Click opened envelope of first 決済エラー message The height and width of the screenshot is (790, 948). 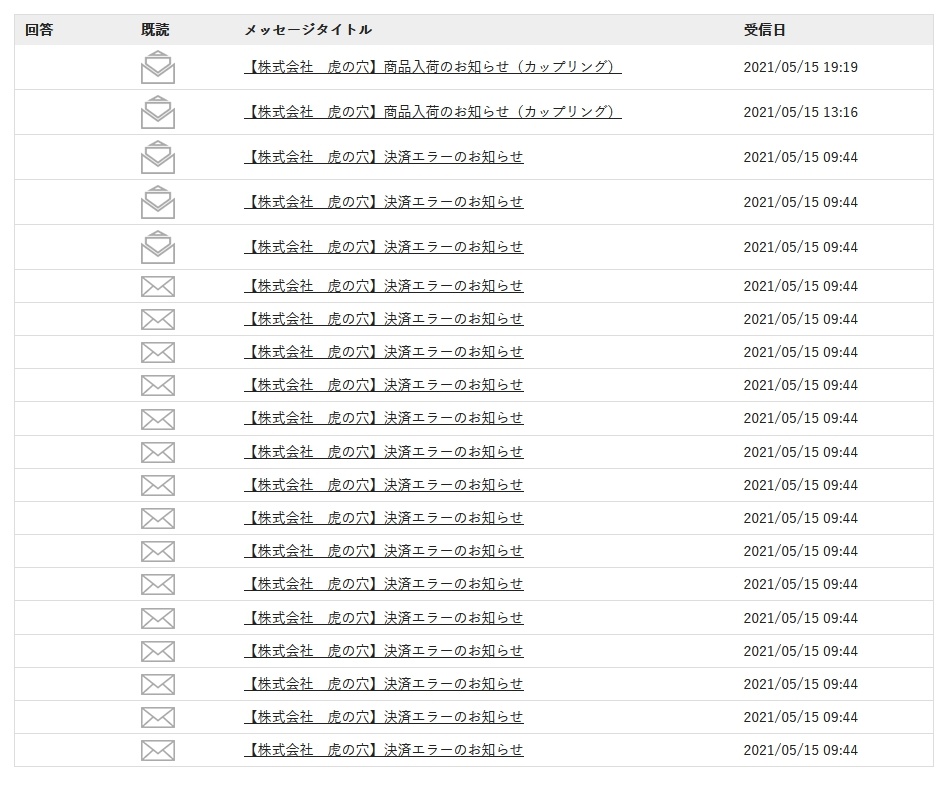click(158, 157)
